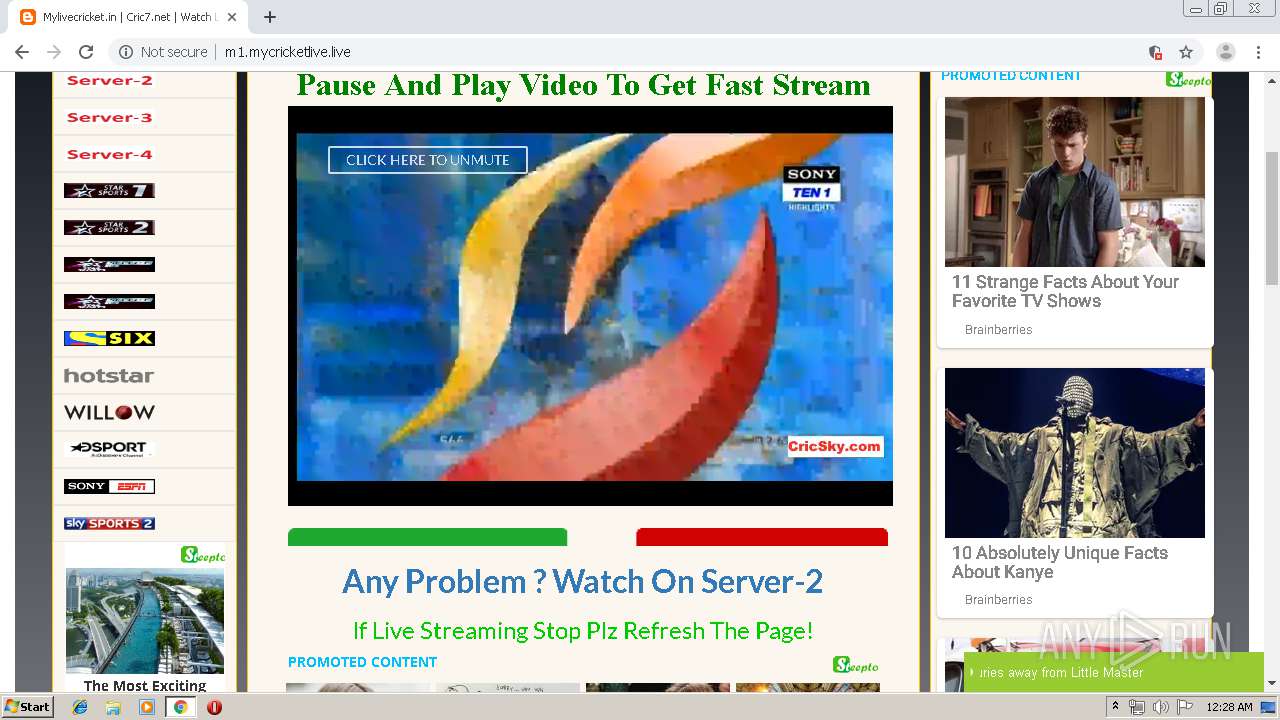Go forward to the next page
The width and height of the screenshot is (1280, 720).
[54, 52]
